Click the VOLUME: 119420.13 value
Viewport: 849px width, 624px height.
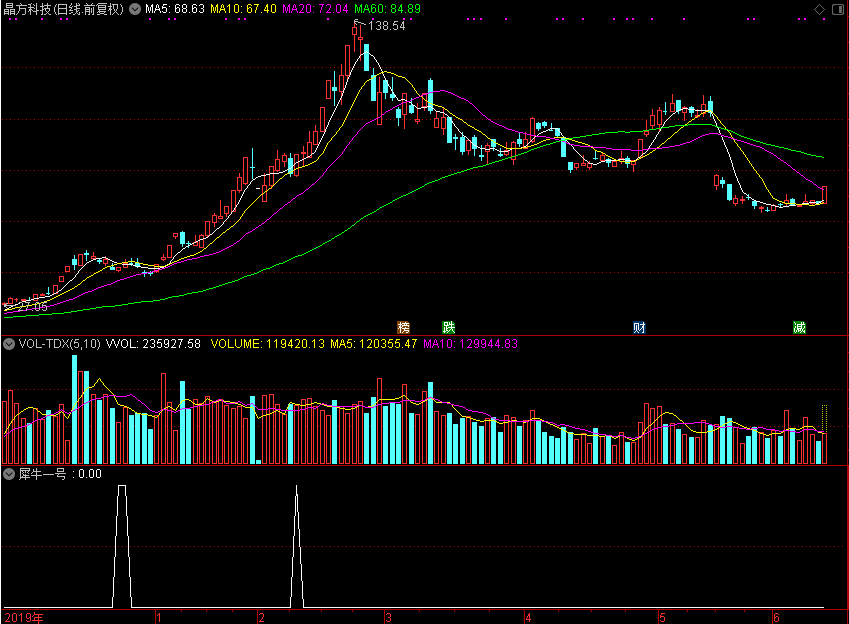267,344
